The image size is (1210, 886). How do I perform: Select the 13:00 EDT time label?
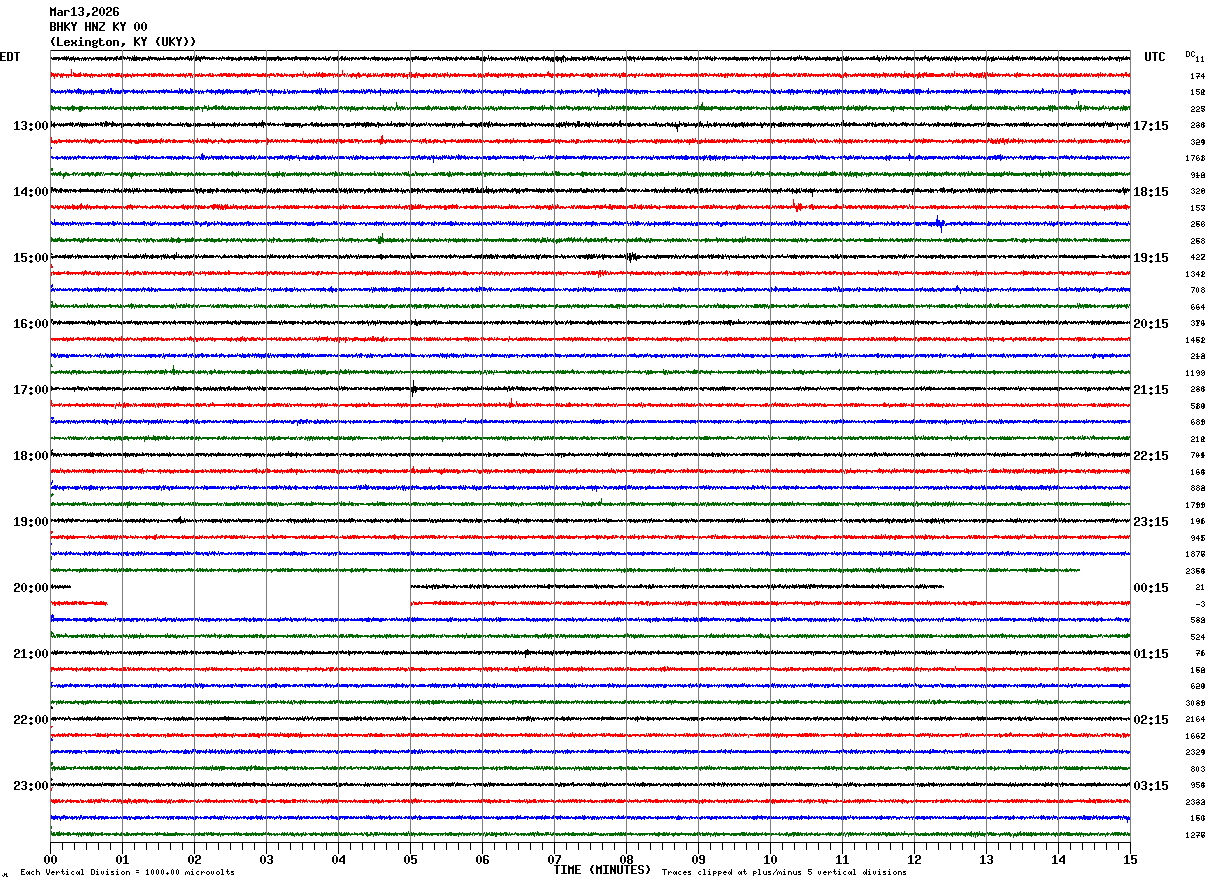30,126
